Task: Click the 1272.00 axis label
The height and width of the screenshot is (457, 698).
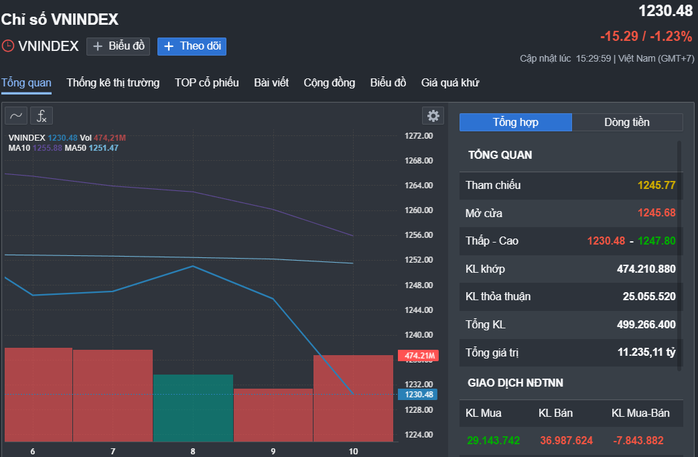Action: (418, 136)
